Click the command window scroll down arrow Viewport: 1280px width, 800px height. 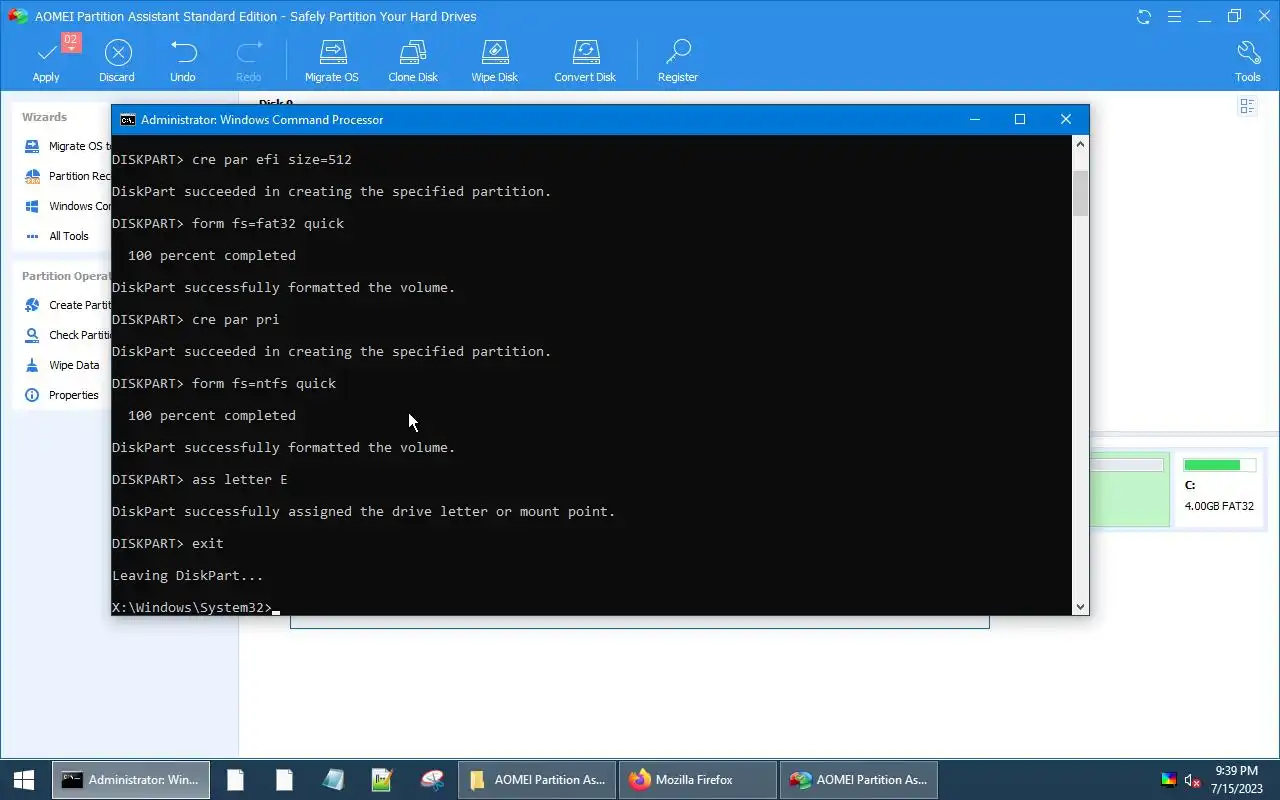[x=1081, y=607]
